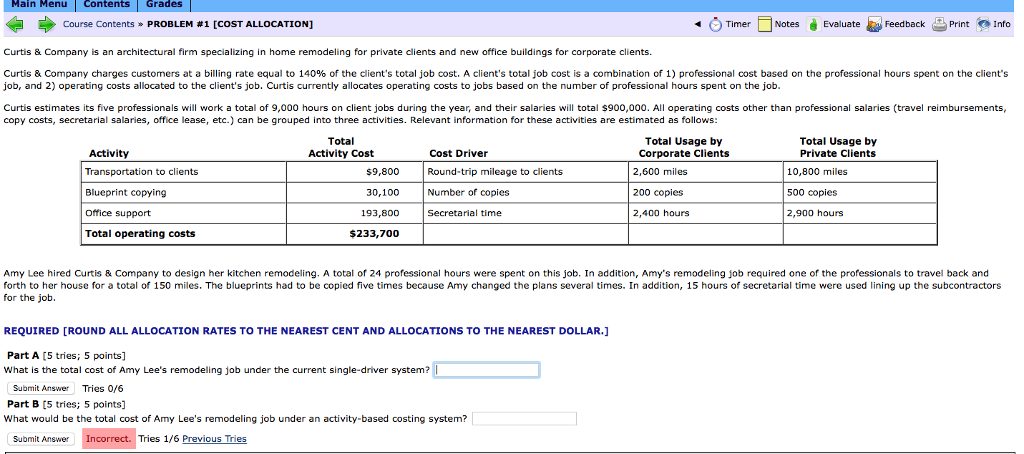
Task: Submit Answer for Part A
Action: tap(41, 388)
